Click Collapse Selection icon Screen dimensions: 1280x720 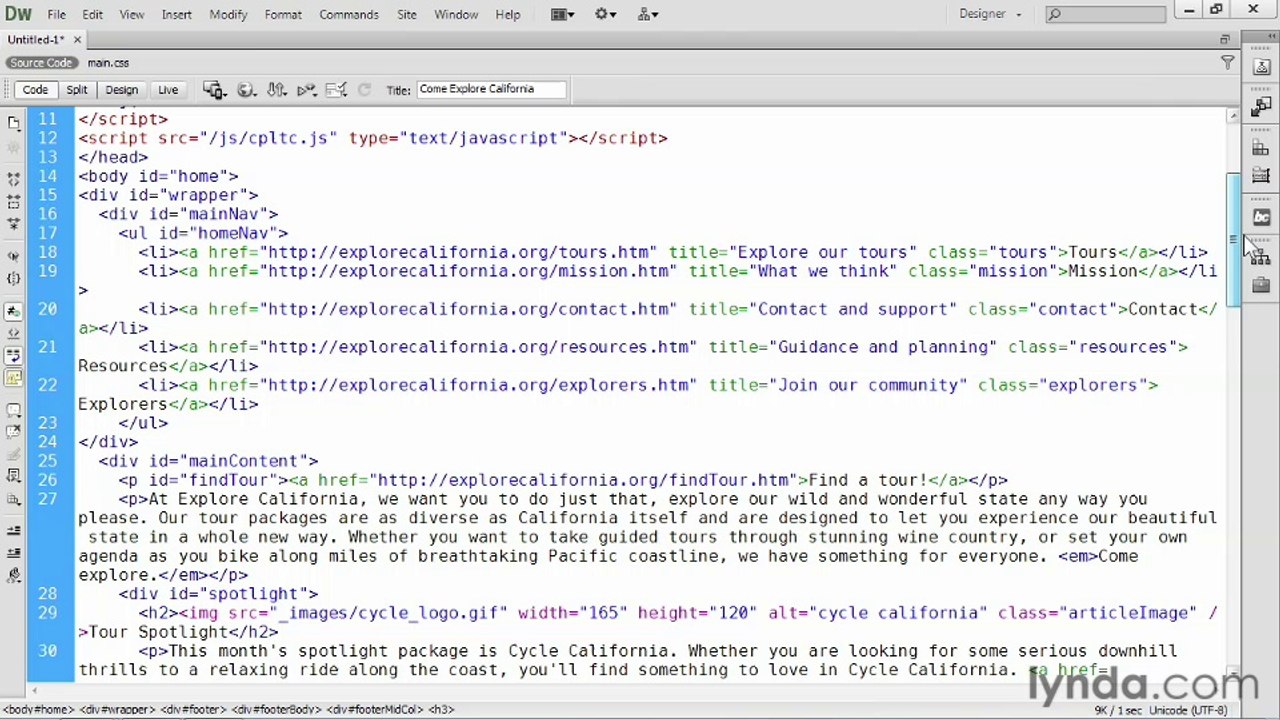tap(14, 201)
